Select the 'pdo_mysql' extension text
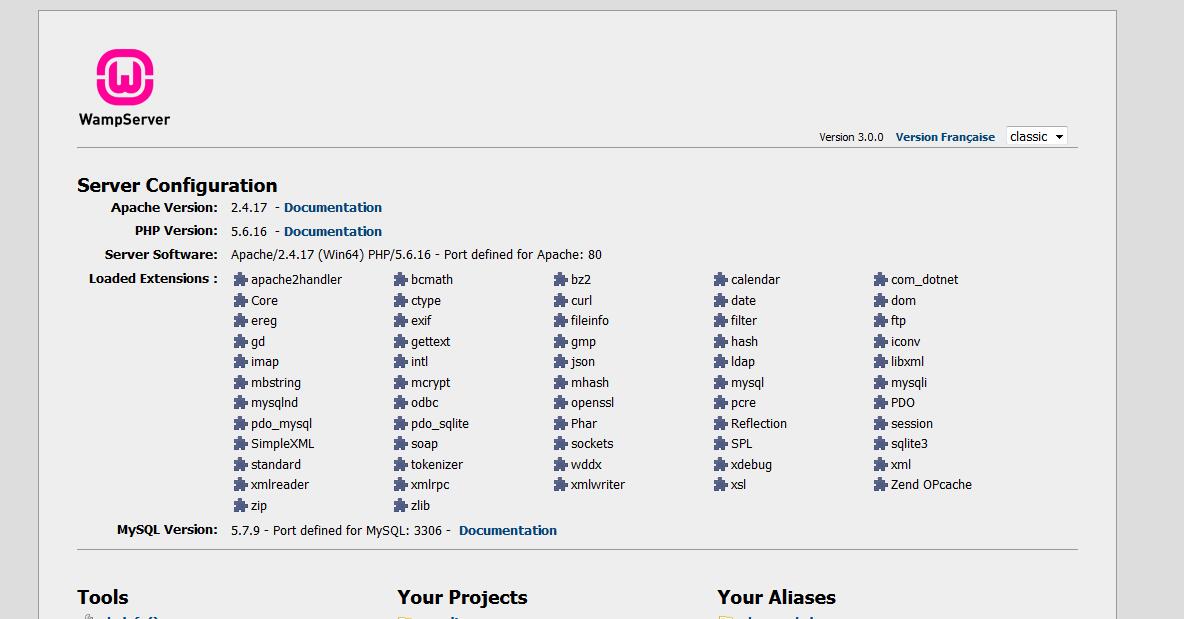The width and height of the screenshot is (1184, 619). click(281, 424)
